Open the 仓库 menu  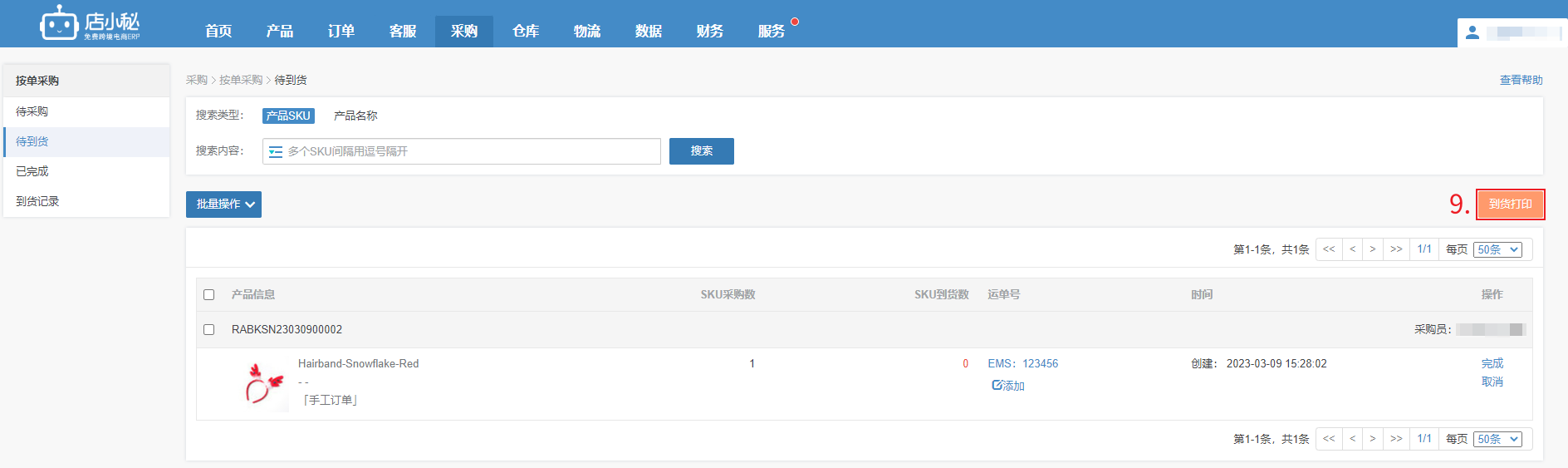(x=526, y=32)
